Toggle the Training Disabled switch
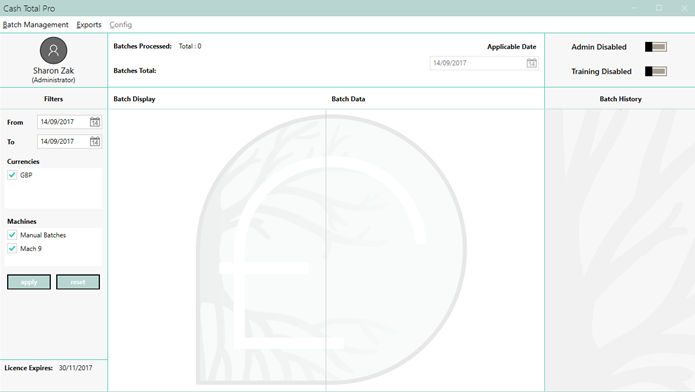695x392 pixels. click(x=656, y=71)
